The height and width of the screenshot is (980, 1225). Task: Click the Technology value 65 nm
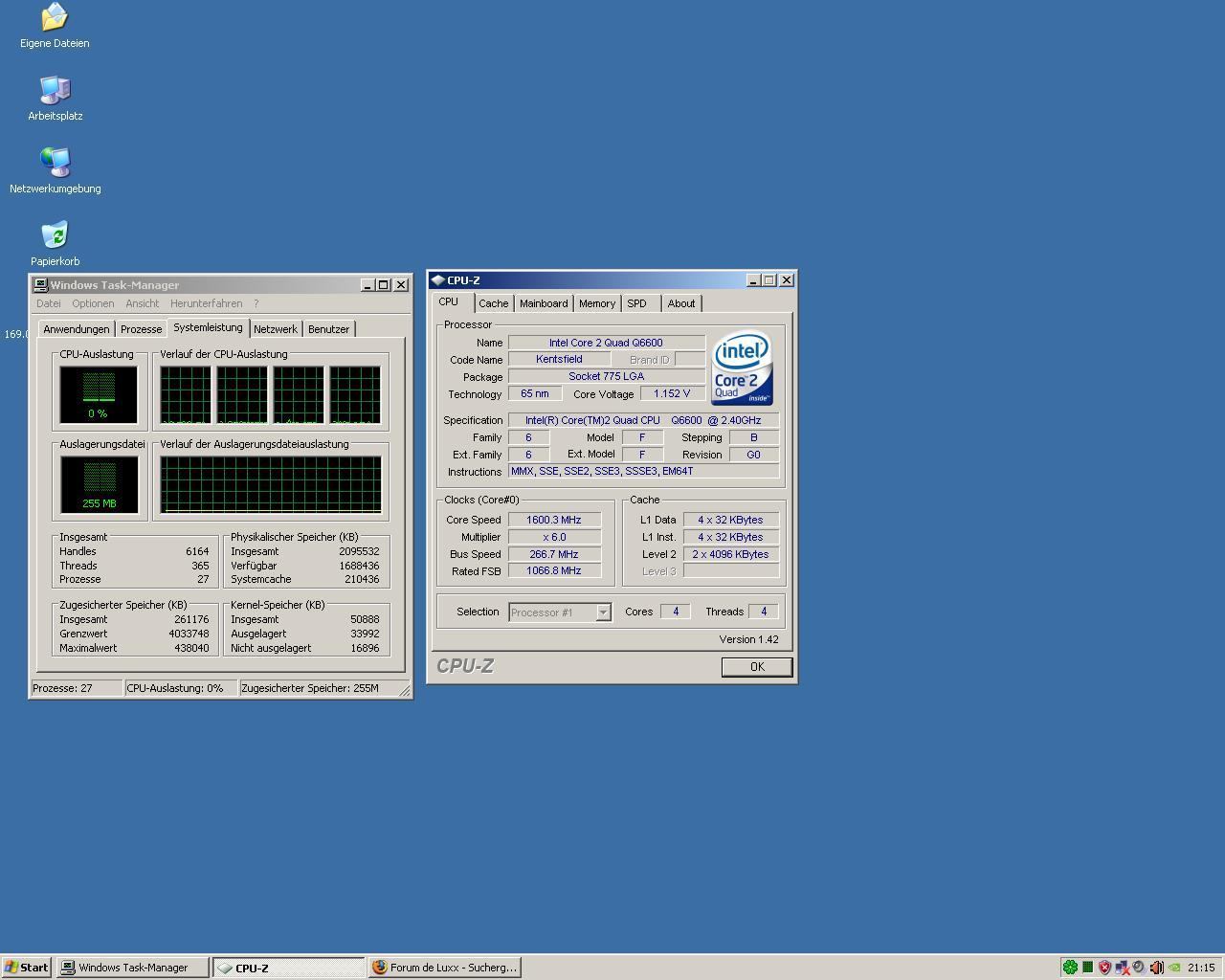tap(535, 394)
